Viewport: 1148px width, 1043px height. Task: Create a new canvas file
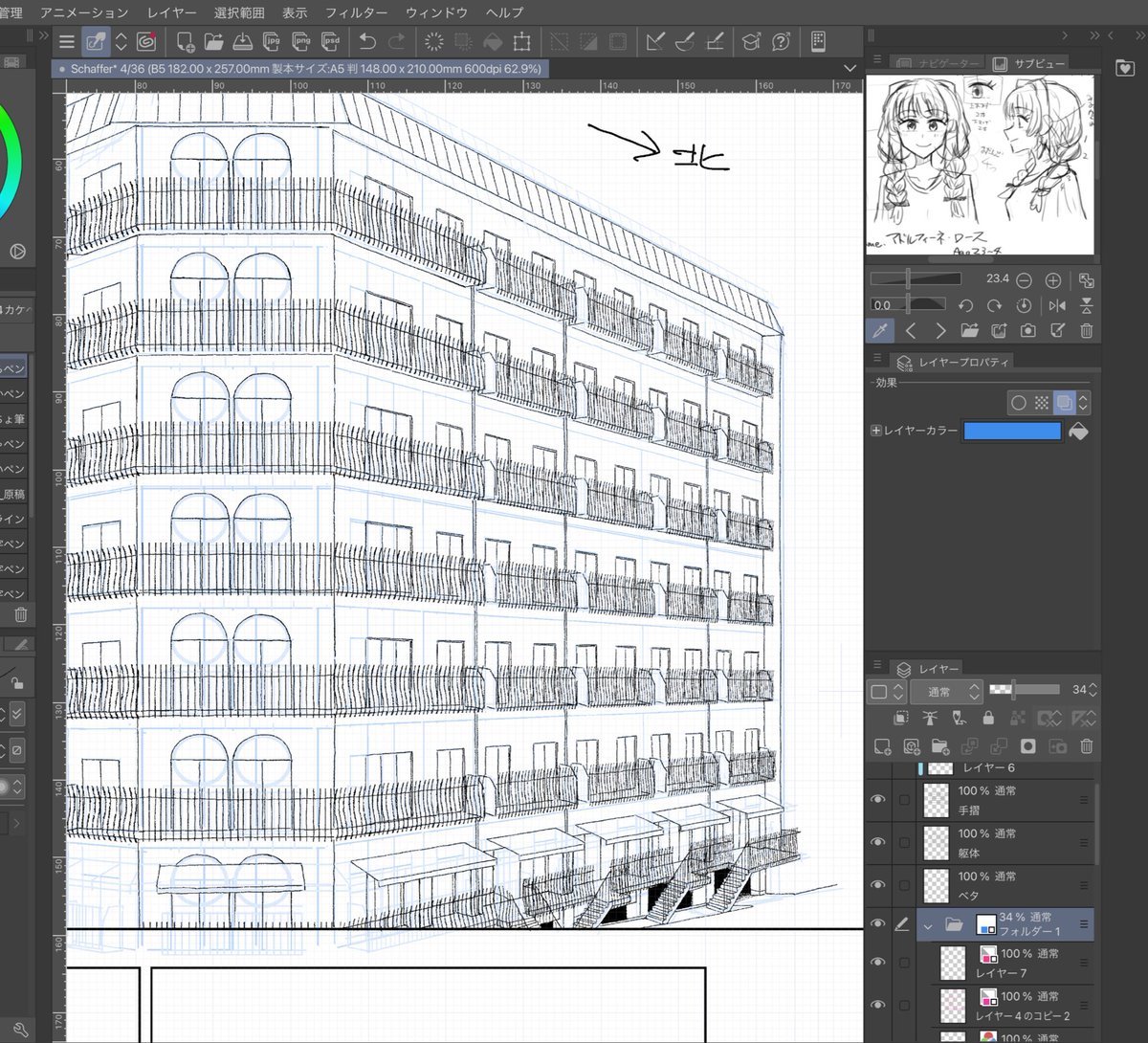click(x=186, y=41)
